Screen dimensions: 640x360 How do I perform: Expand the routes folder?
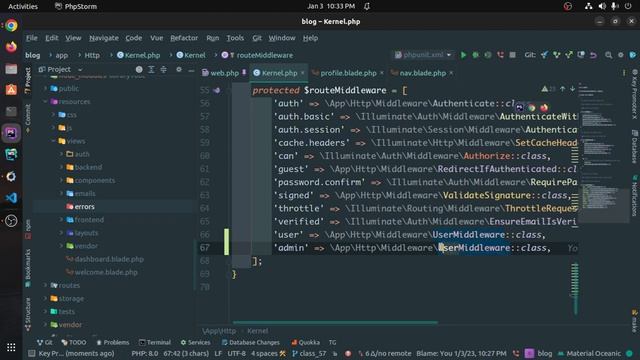pyautogui.click(x=45, y=285)
